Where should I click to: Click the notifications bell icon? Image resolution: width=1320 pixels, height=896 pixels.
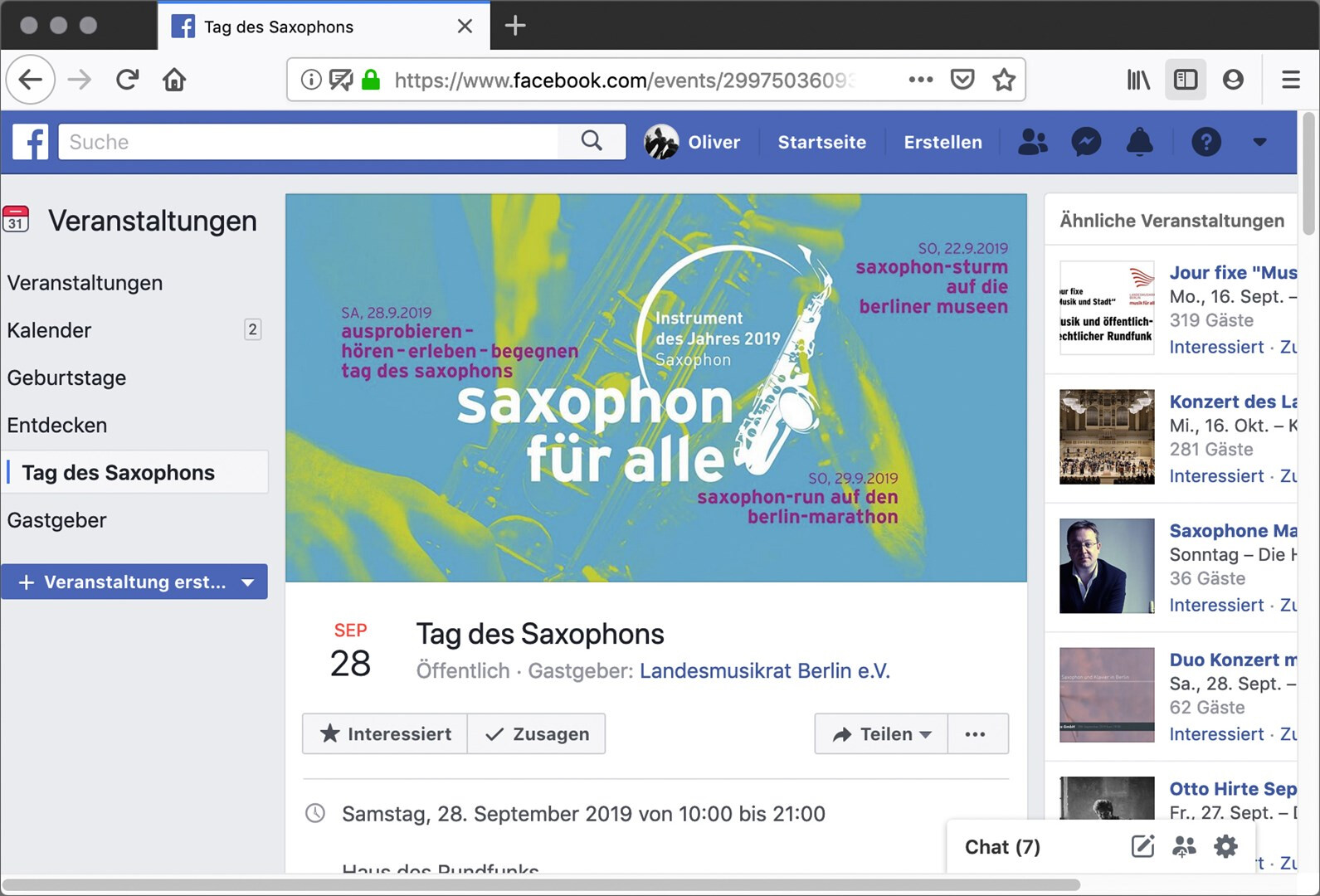(1139, 142)
